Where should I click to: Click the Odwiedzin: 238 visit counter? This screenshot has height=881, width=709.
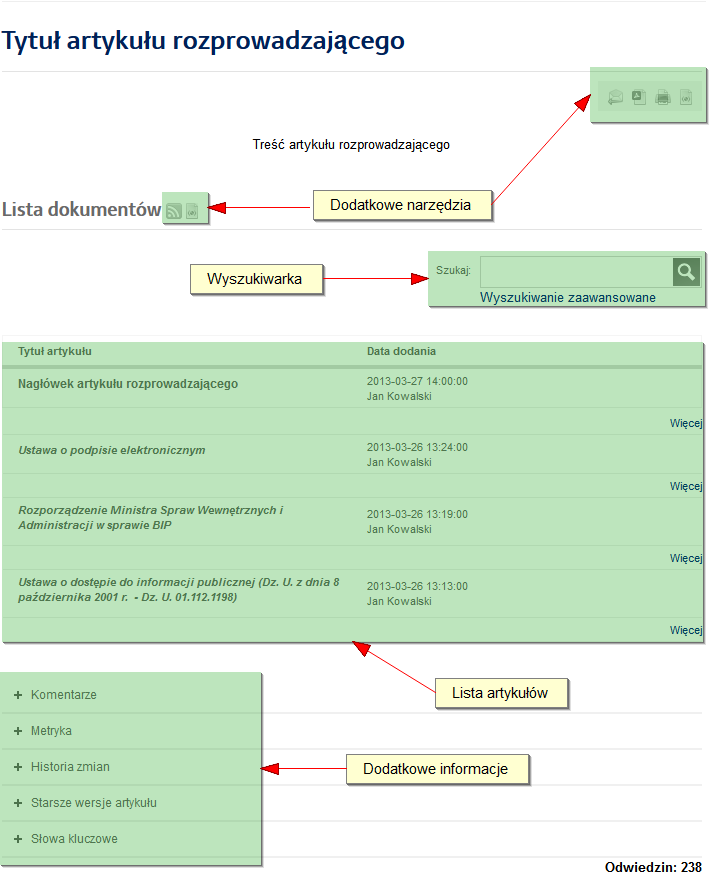653,868
